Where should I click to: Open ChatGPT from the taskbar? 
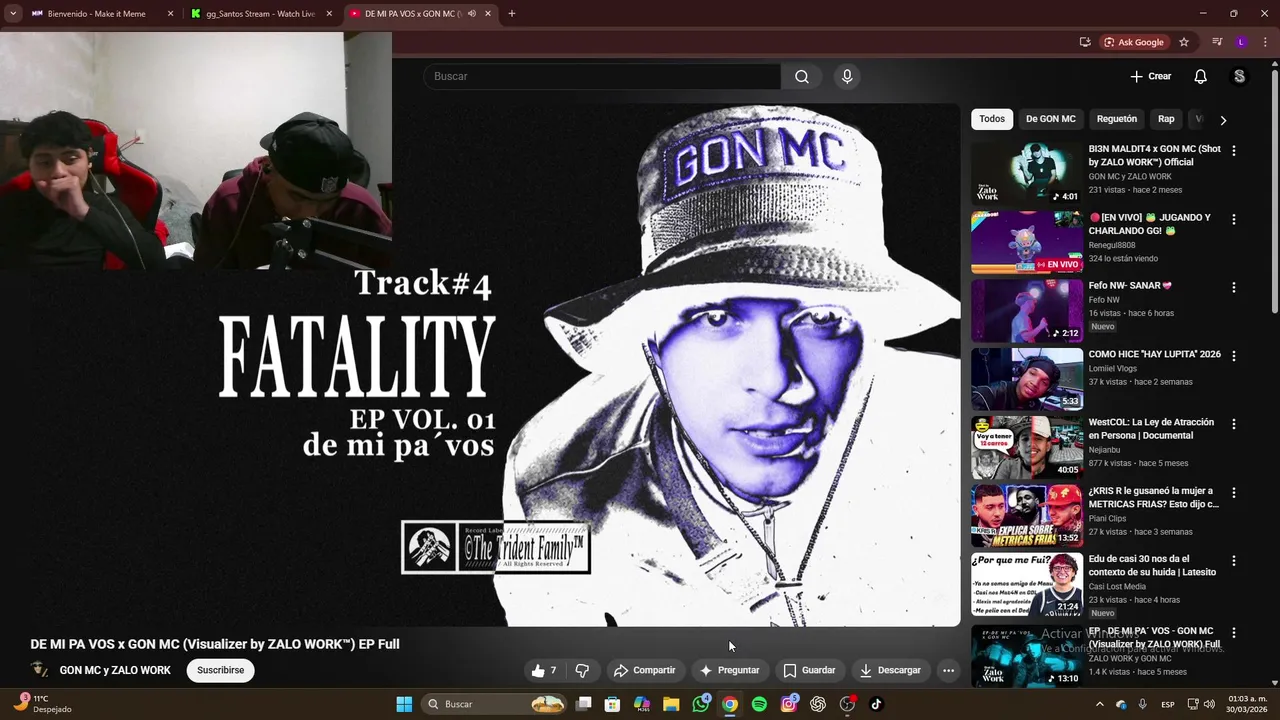click(818, 704)
